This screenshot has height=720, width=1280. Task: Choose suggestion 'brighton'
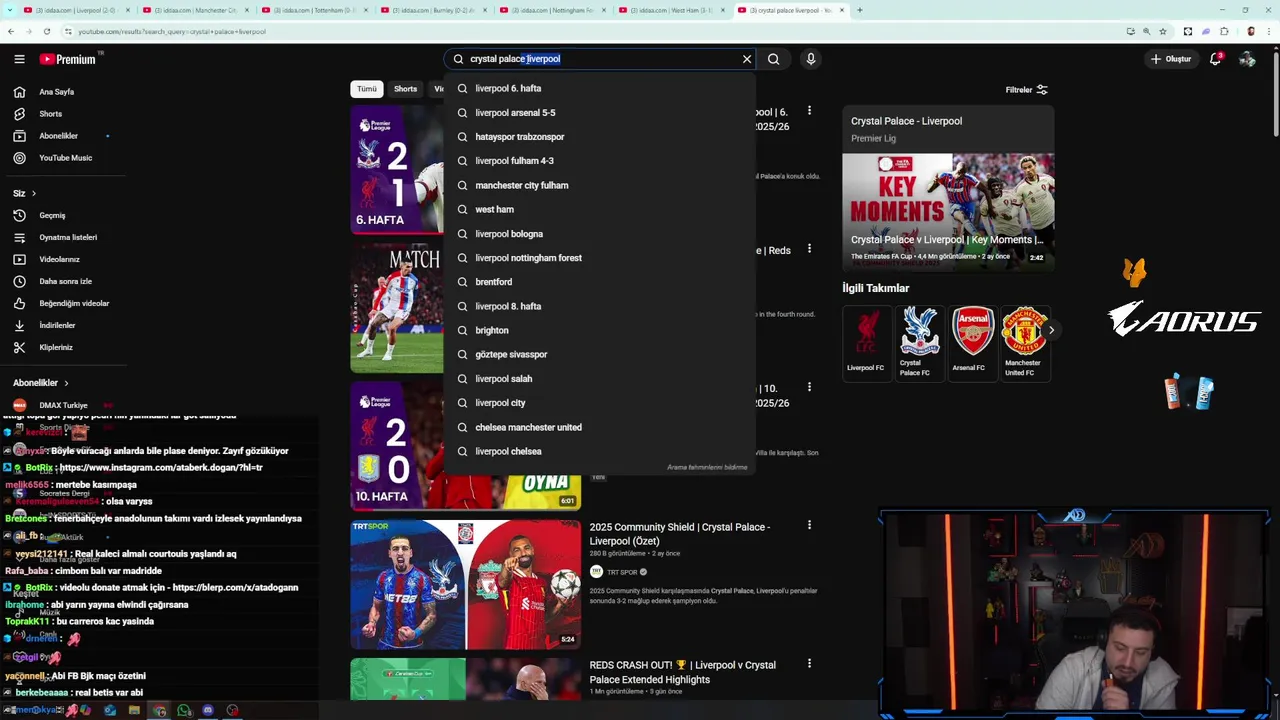coord(599,330)
